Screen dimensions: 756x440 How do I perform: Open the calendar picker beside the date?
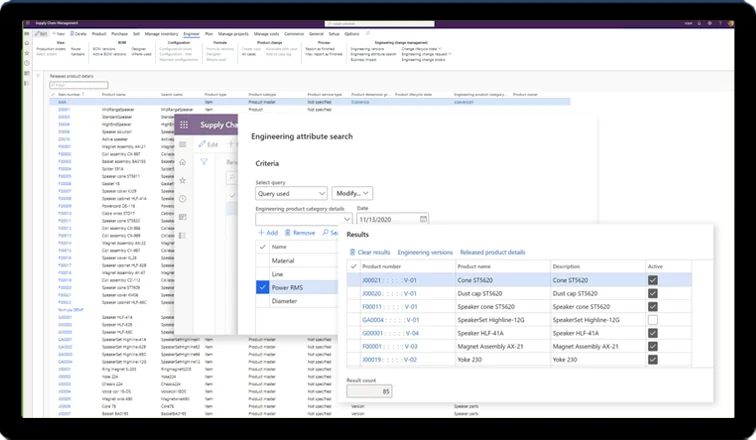point(424,218)
